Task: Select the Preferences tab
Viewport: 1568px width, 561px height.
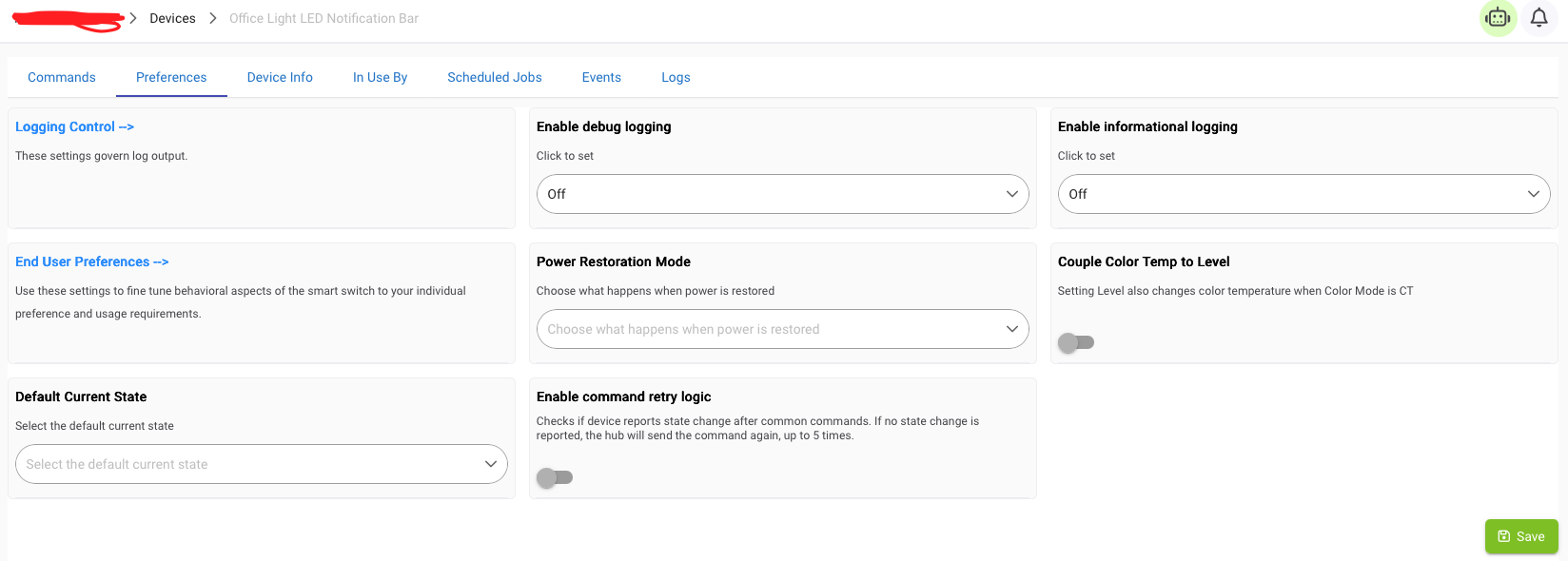Action: (171, 77)
